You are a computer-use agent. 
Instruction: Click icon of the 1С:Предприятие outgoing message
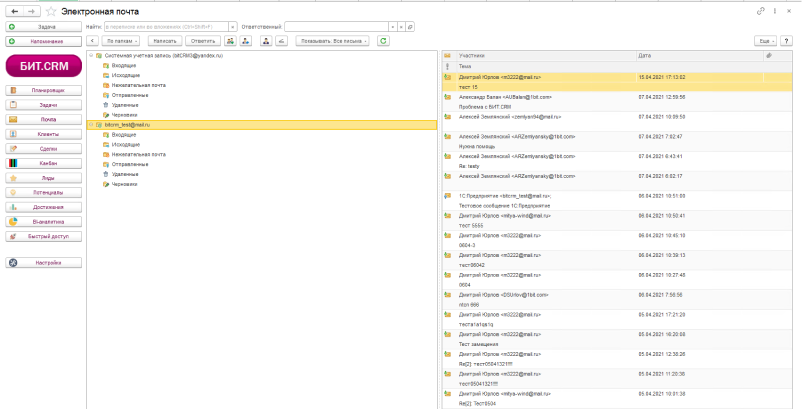tap(448, 196)
